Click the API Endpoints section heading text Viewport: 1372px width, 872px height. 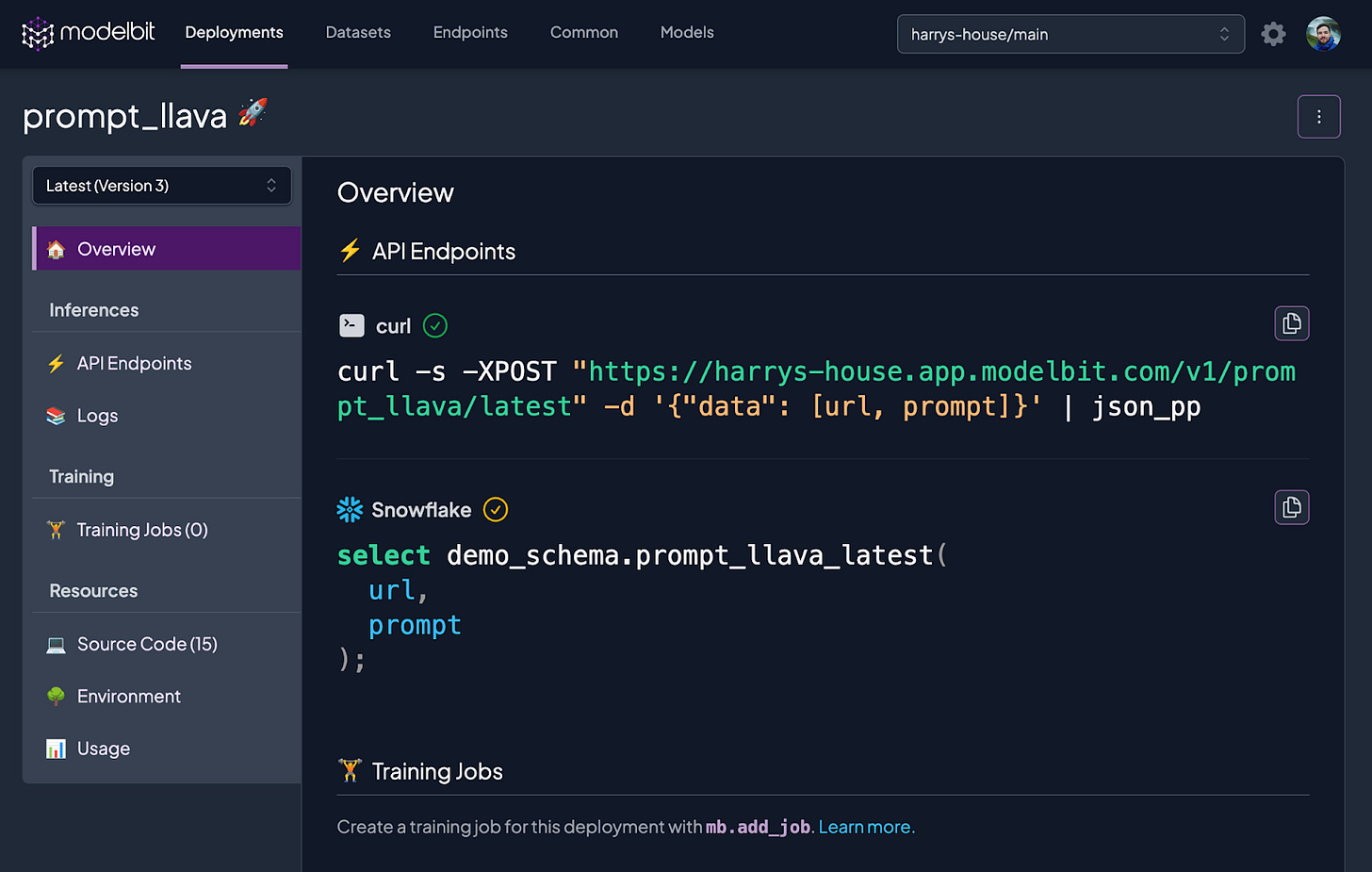tap(444, 252)
